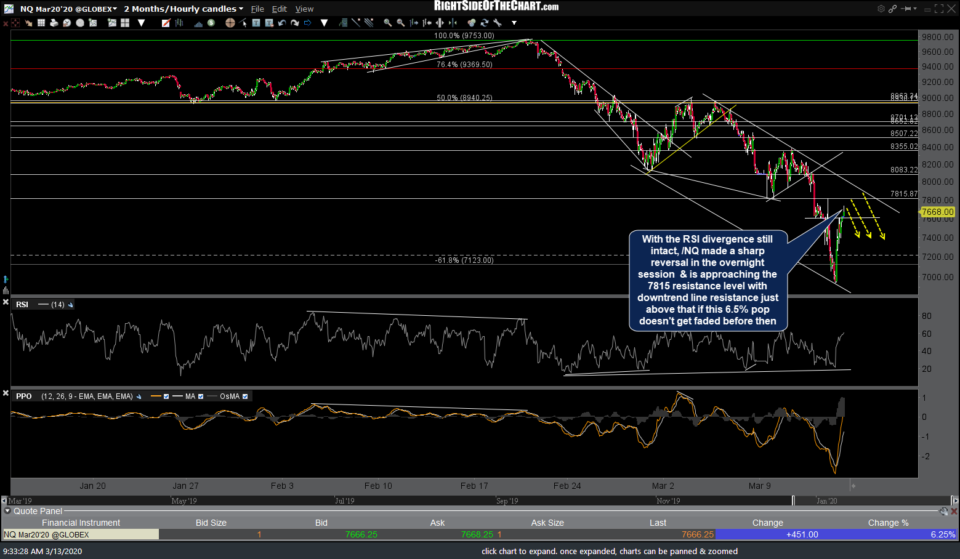Open the Edit menu
960x559 pixels.
[x=279, y=9]
